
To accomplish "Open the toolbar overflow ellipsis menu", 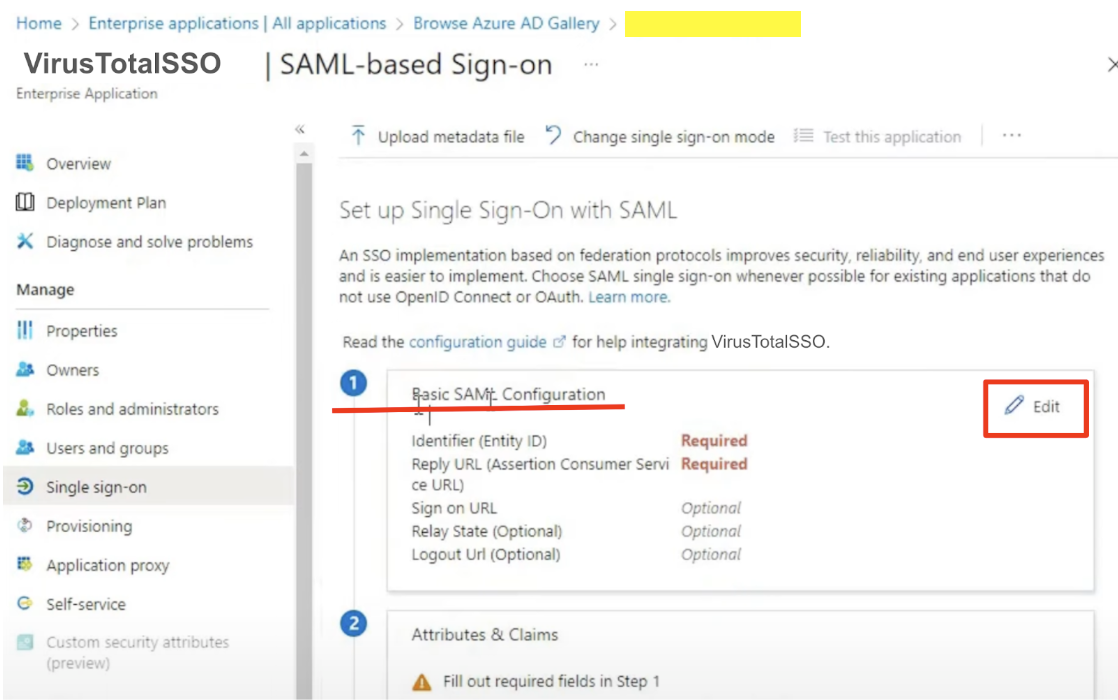I will click(1012, 135).
